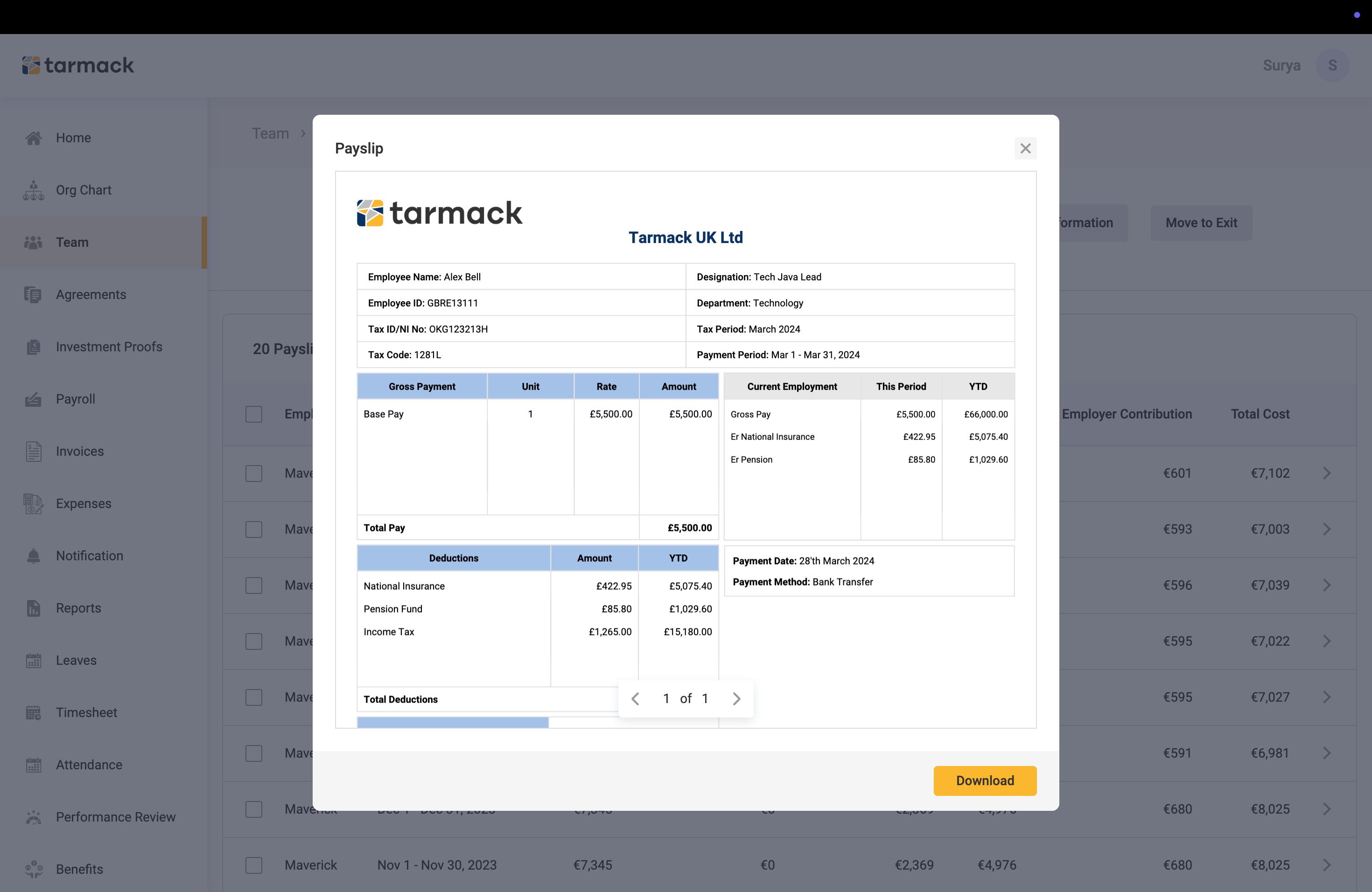Check the first Maverick payslip row checkbox

(x=254, y=473)
